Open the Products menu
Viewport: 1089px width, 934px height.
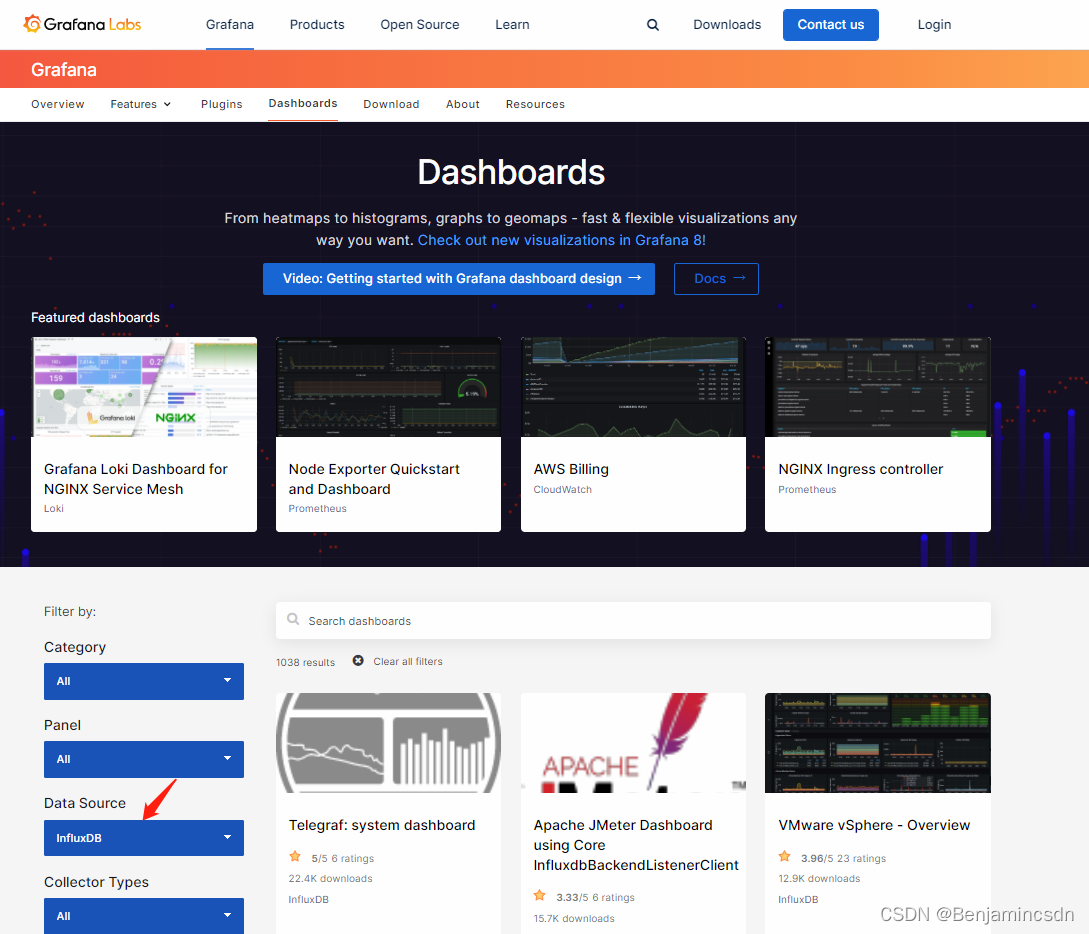(317, 25)
